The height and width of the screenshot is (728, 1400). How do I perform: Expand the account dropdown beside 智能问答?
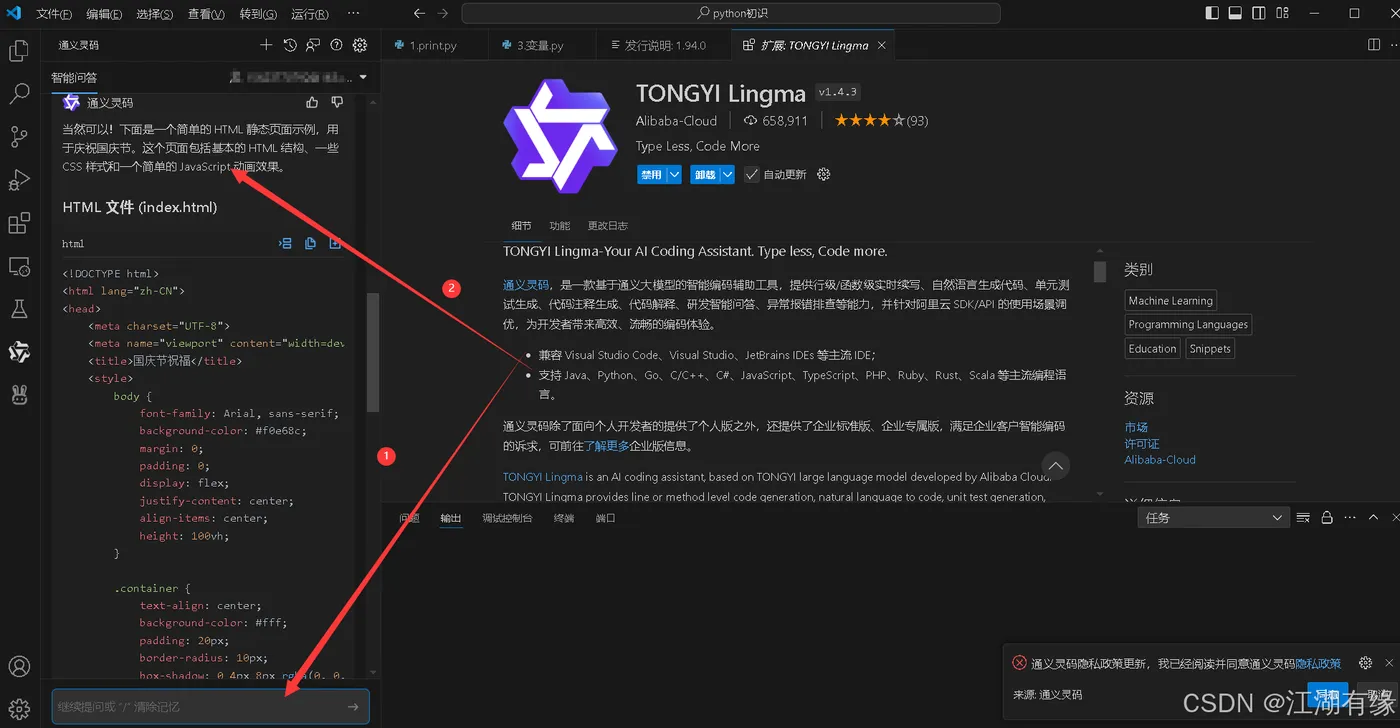pyautogui.click(x=363, y=77)
